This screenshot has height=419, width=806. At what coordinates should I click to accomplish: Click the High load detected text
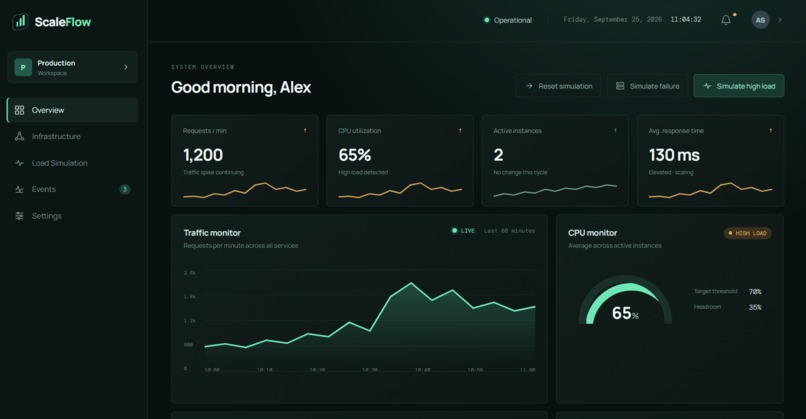(363, 172)
